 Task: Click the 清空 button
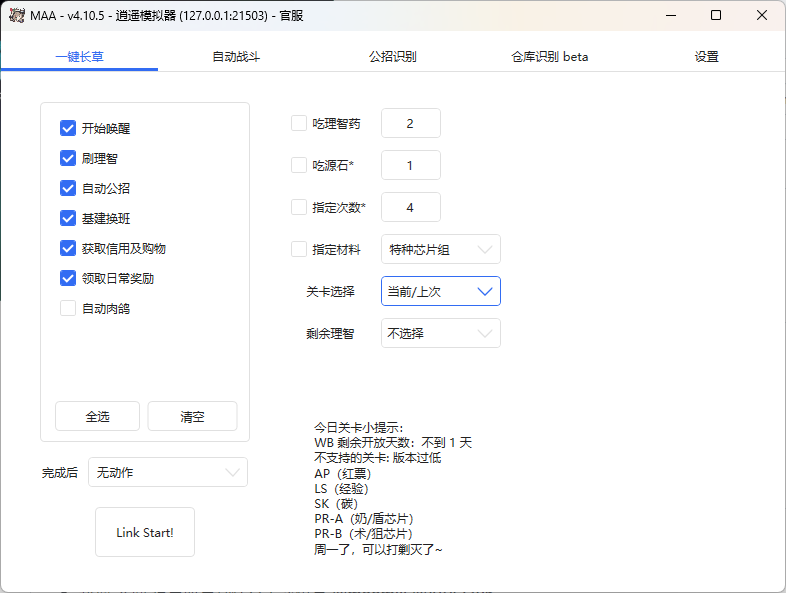[192, 416]
